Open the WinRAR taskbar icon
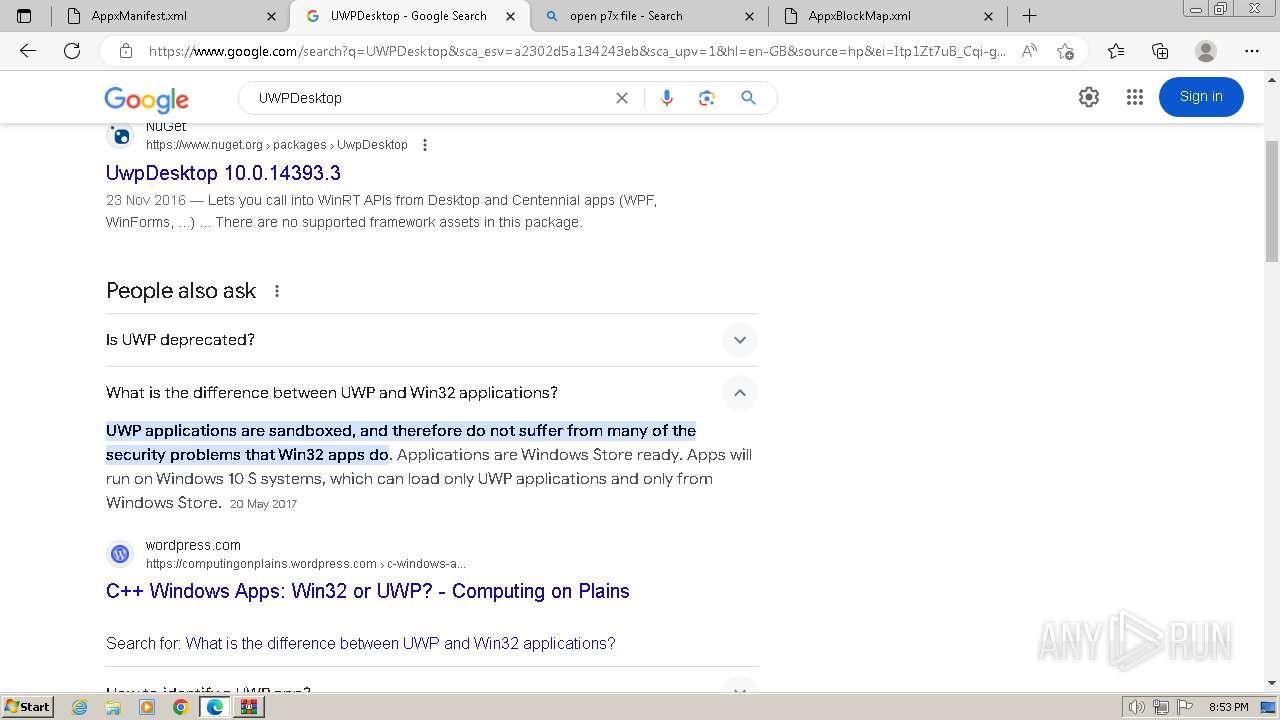 pyautogui.click(x=249, y=707)
